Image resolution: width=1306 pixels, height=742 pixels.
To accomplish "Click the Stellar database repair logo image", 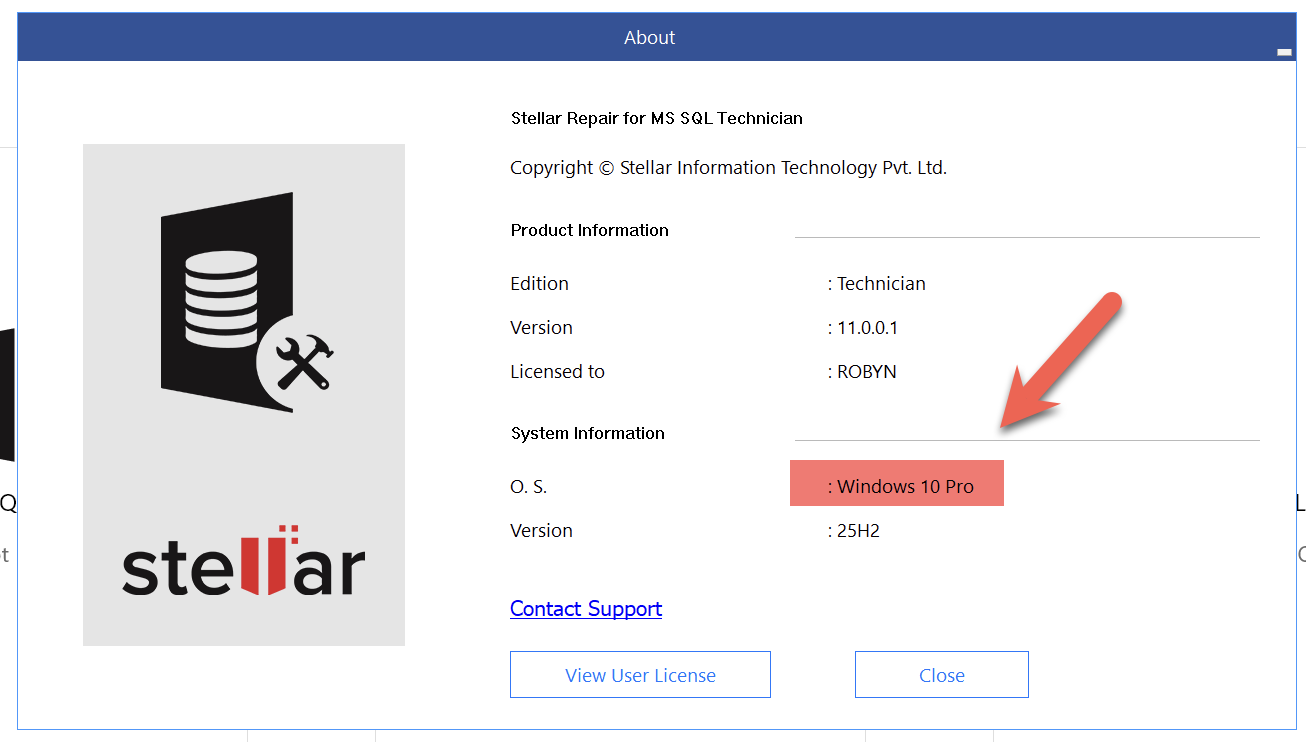I will coord(247,303).
